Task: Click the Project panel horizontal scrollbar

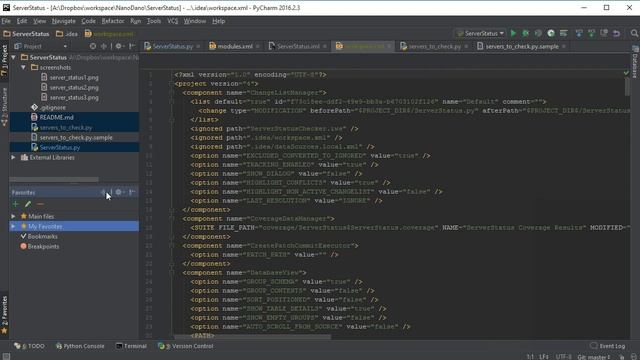Action: (x=54, y=179)
